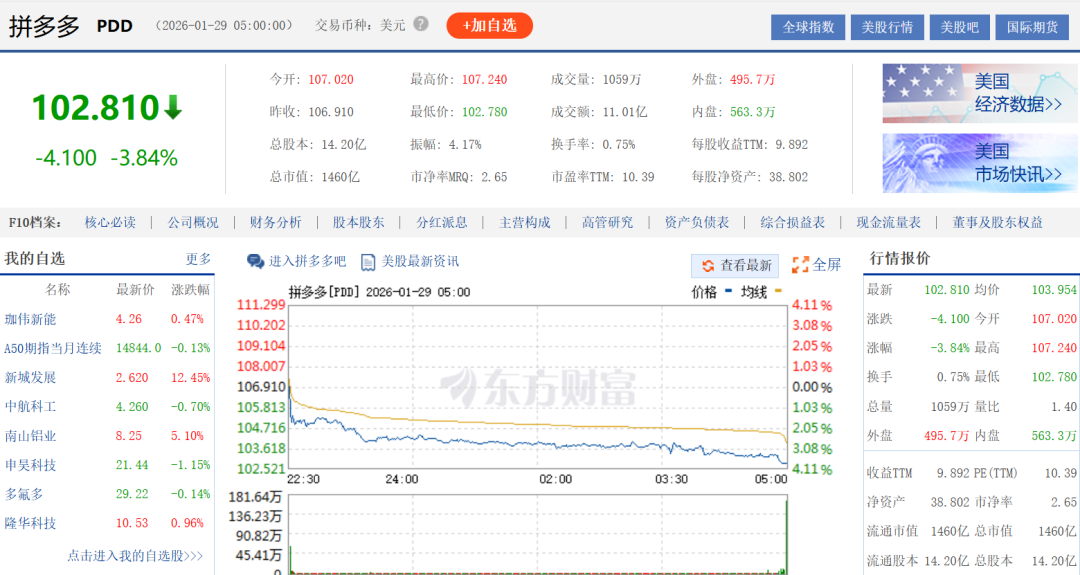Open 现金流量表 link

tap(889, 222)
